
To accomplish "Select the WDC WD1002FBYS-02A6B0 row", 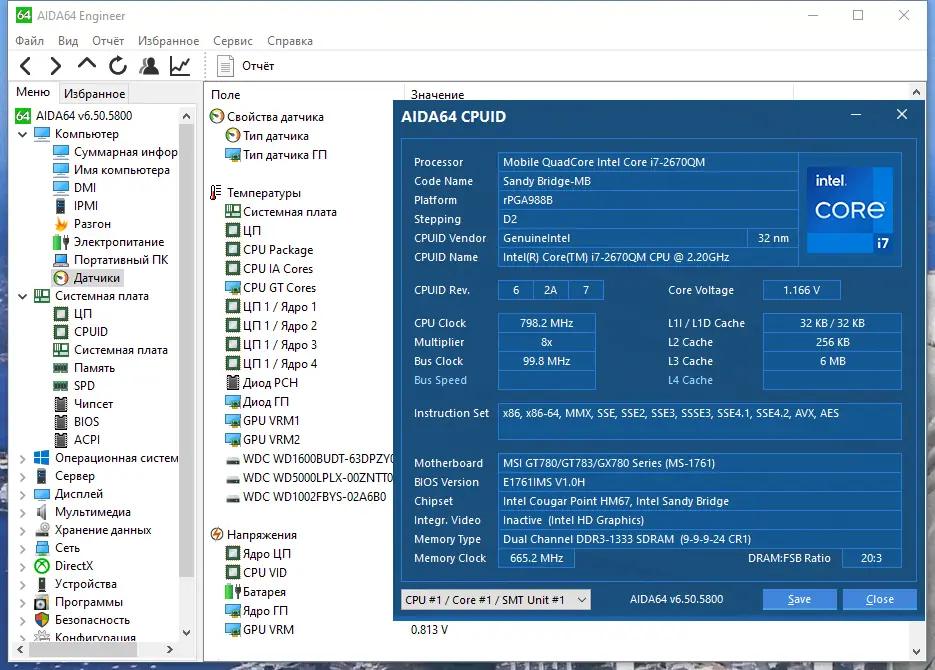I will pyautogui.click(x=314, y=497).
